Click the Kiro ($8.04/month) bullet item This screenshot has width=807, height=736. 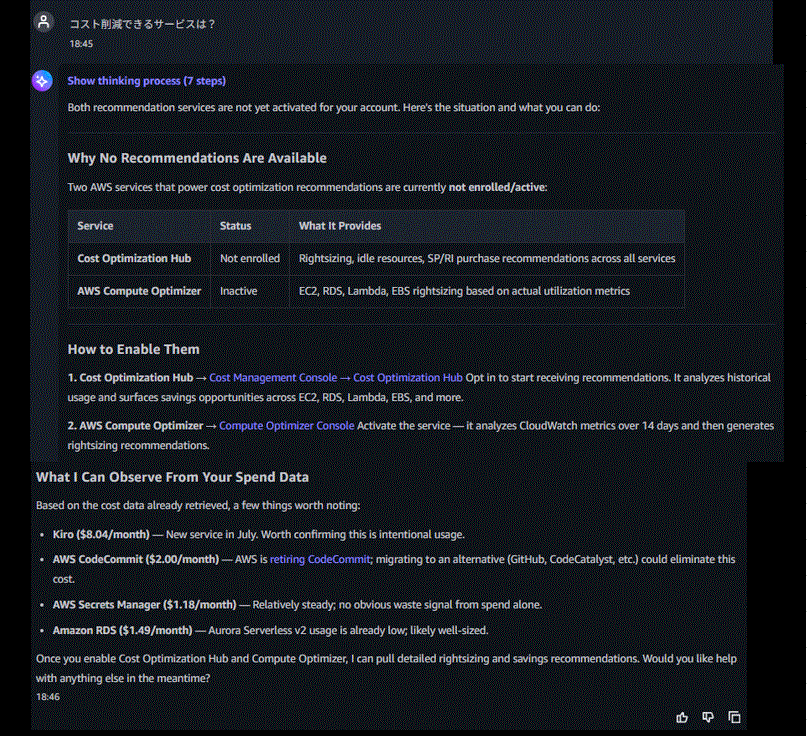click(x=258, y=535)
